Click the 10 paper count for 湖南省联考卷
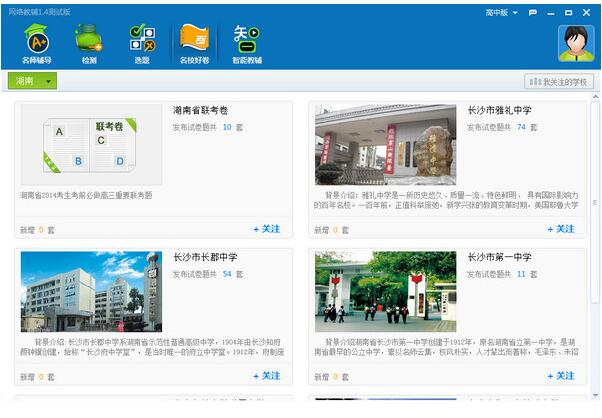Image resolution: width=602 pixels, height=418 pixels. click(x=227, y=127)
